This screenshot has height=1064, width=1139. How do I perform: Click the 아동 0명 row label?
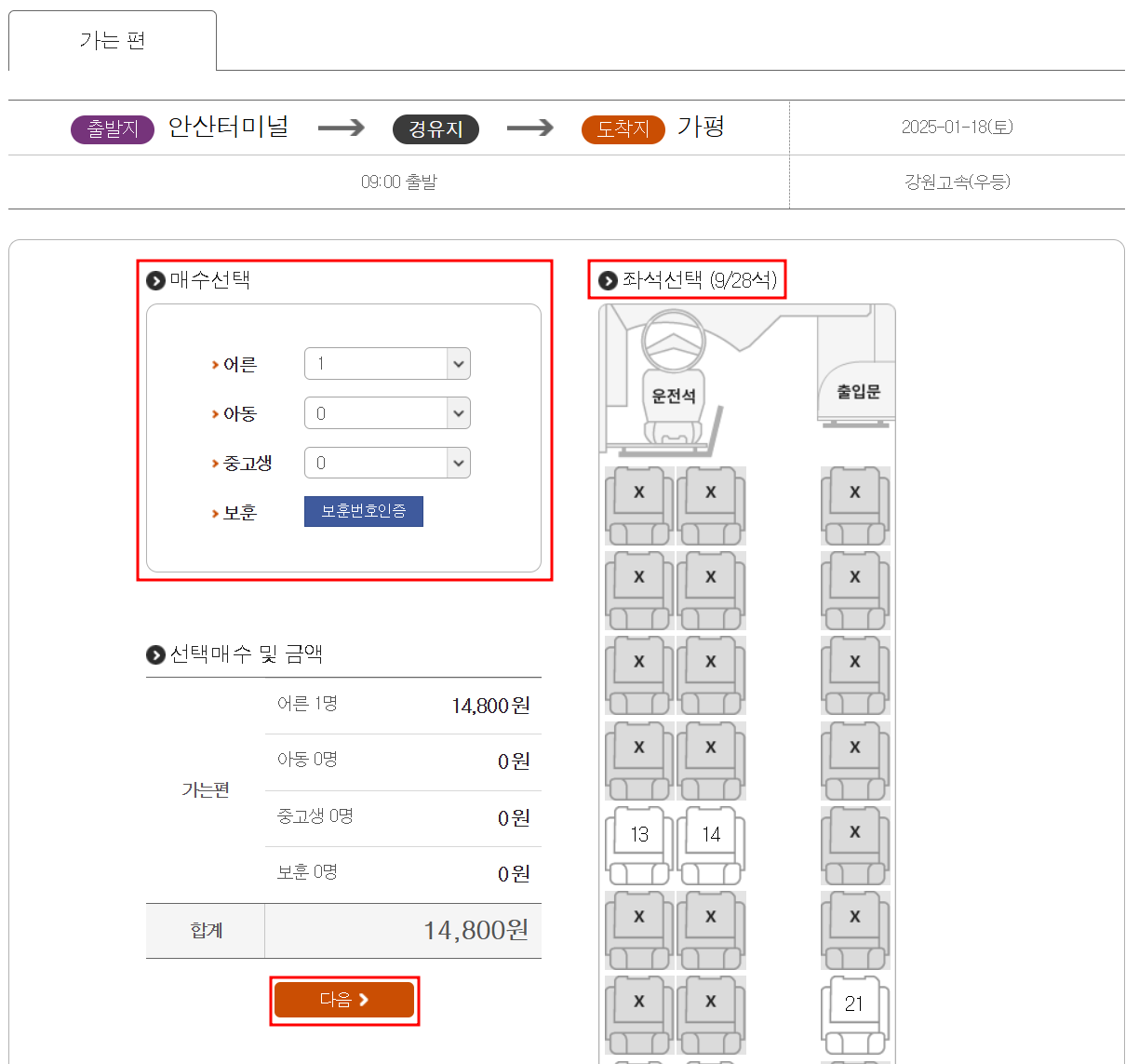coord(307,760)
